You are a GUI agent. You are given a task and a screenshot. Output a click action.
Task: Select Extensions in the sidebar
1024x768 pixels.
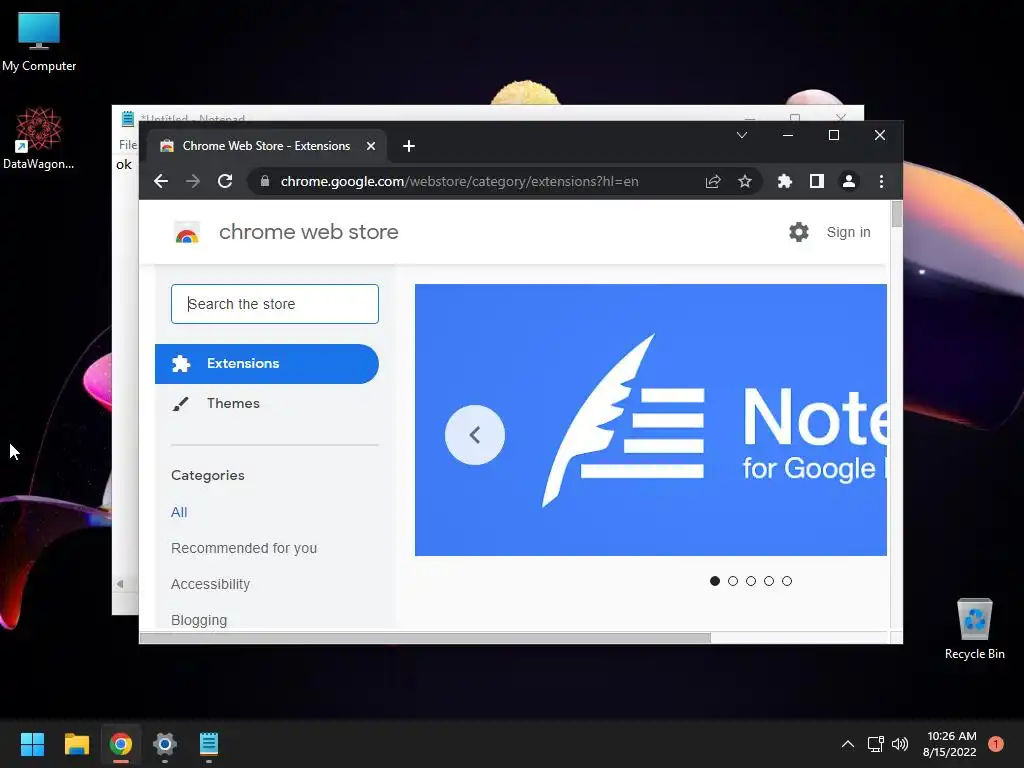tap(266, 364)
